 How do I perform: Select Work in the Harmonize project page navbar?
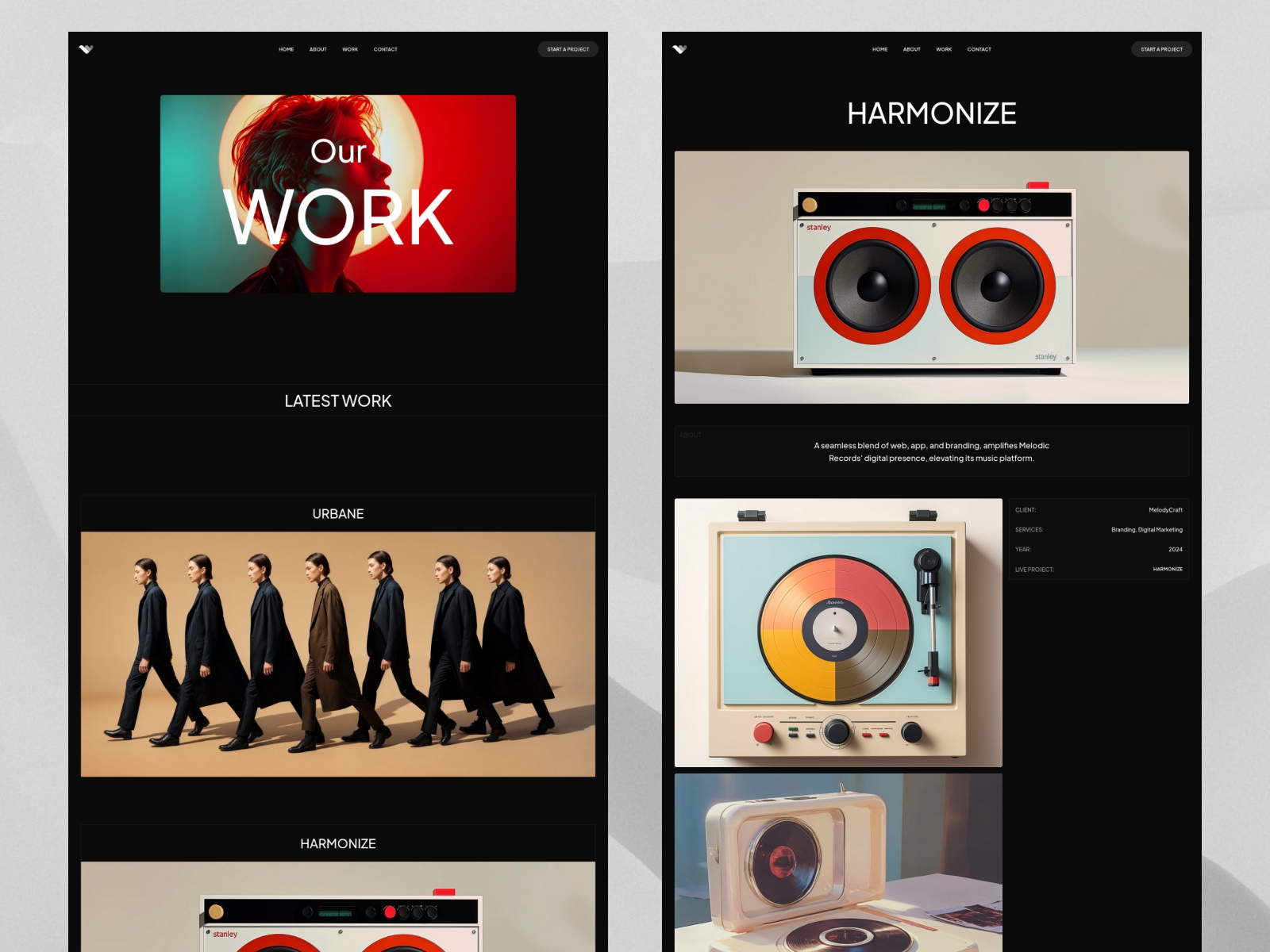coord(943,49)
